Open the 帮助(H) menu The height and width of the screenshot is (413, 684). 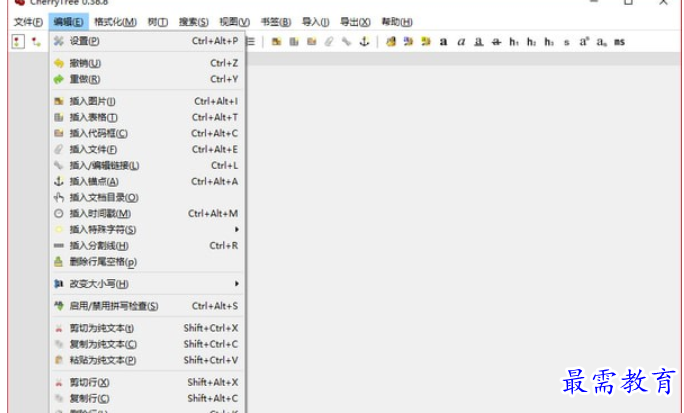pyautogui.click(x=397, y=22)
